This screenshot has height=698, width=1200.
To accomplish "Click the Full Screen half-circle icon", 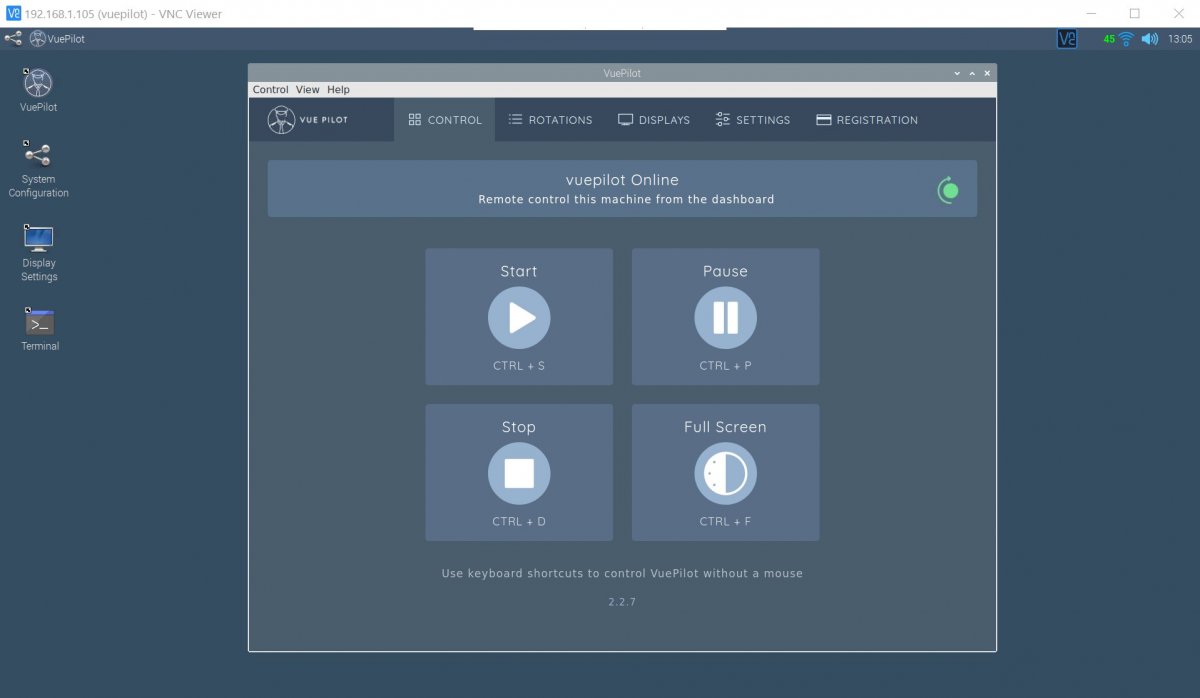I will pos(725,473).
